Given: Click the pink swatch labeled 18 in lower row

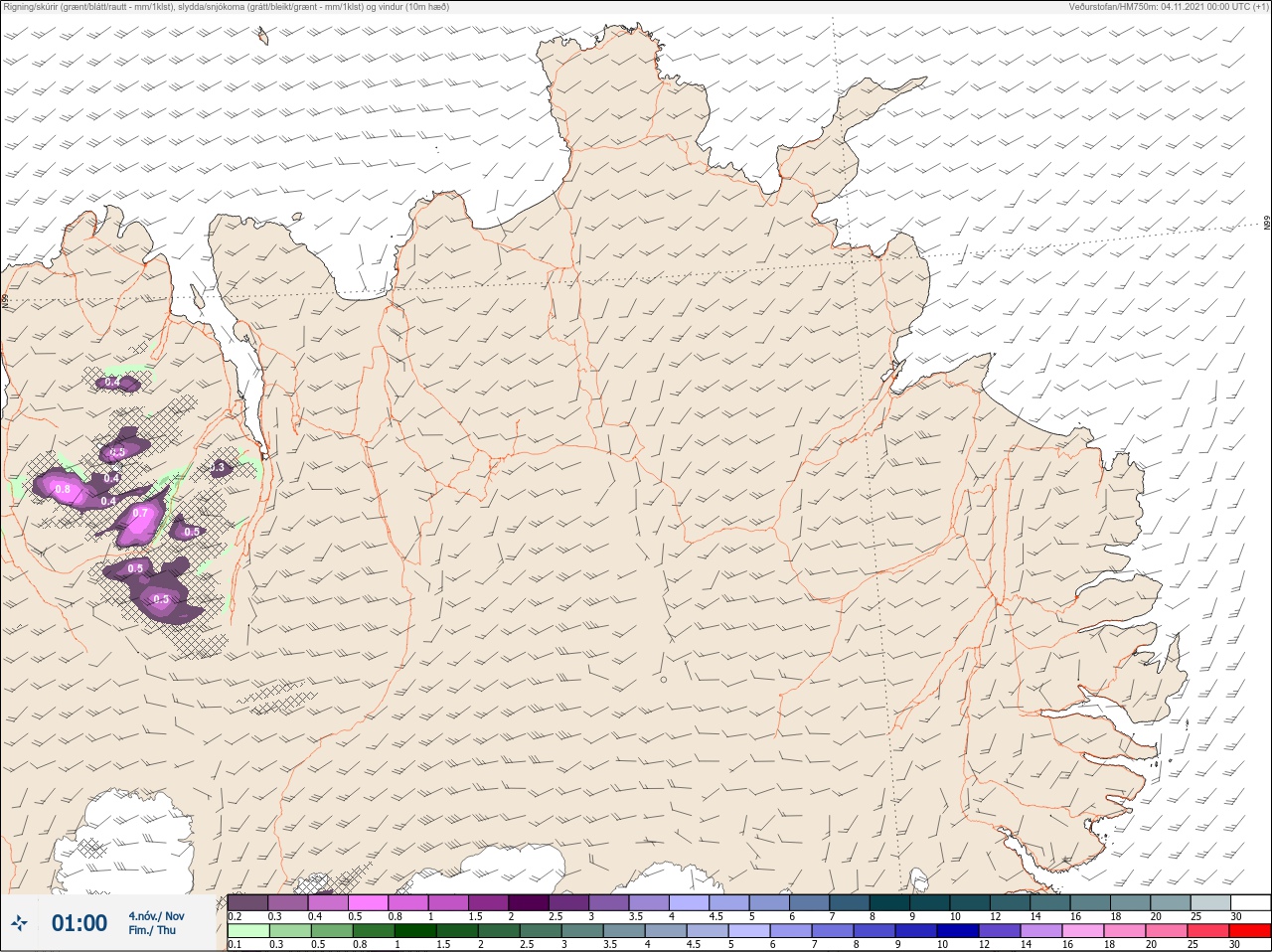Looking at the screenshot, I should tap(1124, 931).
